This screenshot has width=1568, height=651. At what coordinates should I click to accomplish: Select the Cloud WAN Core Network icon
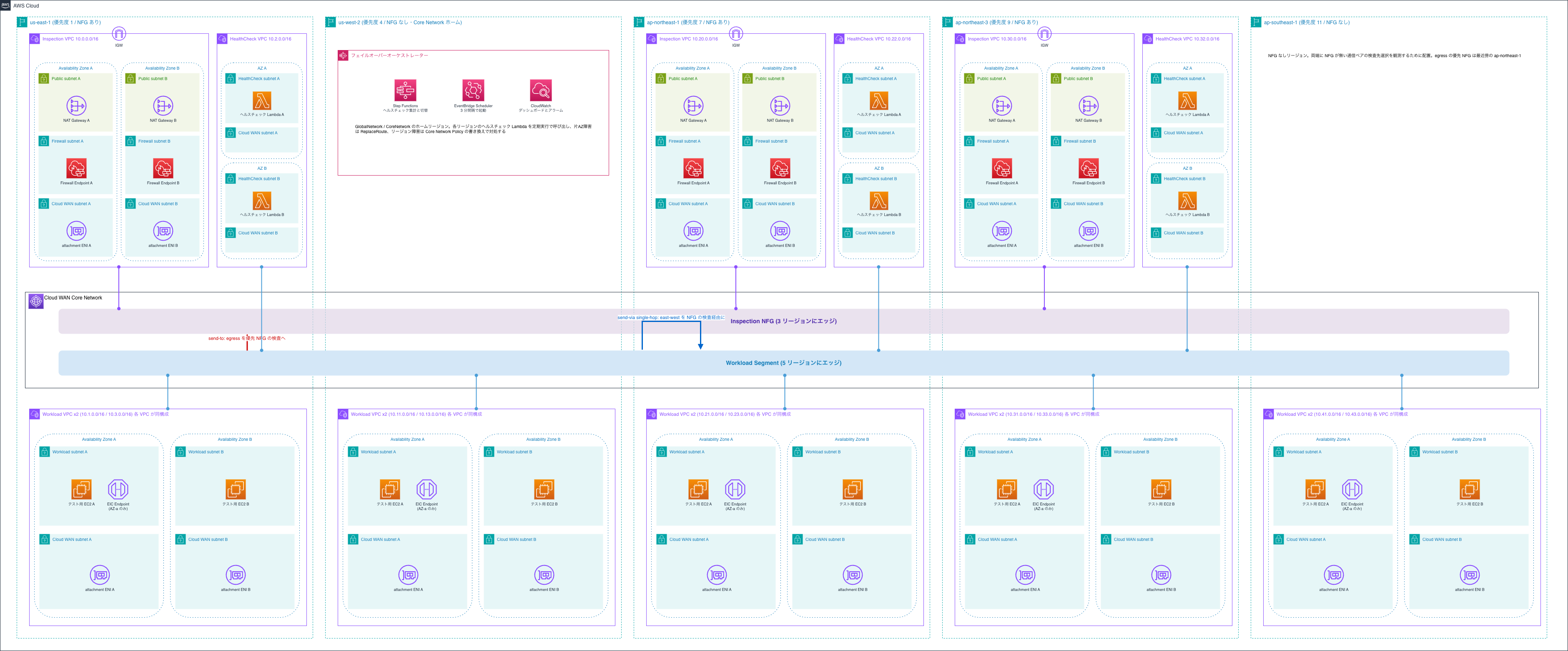36,301
